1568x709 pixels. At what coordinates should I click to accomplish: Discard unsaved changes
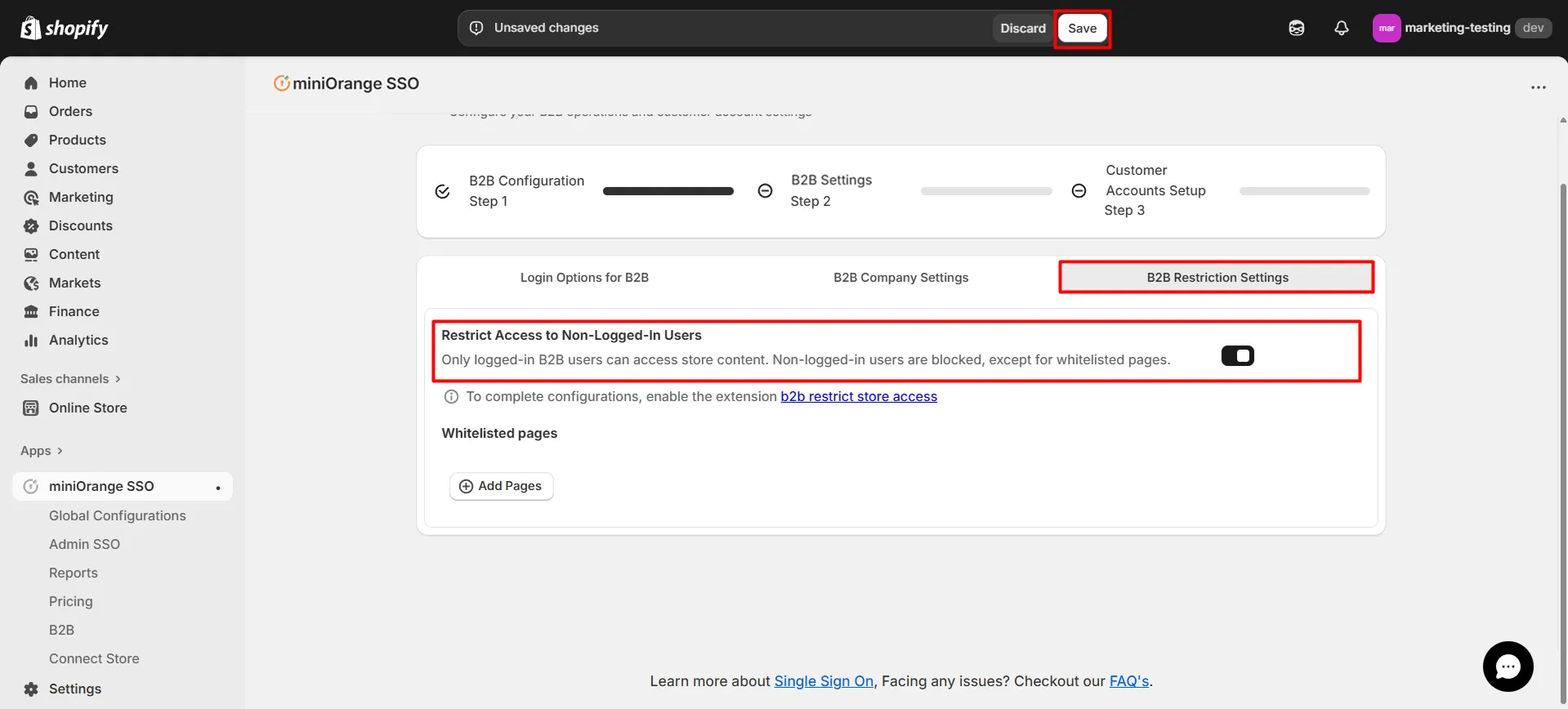1023,29
